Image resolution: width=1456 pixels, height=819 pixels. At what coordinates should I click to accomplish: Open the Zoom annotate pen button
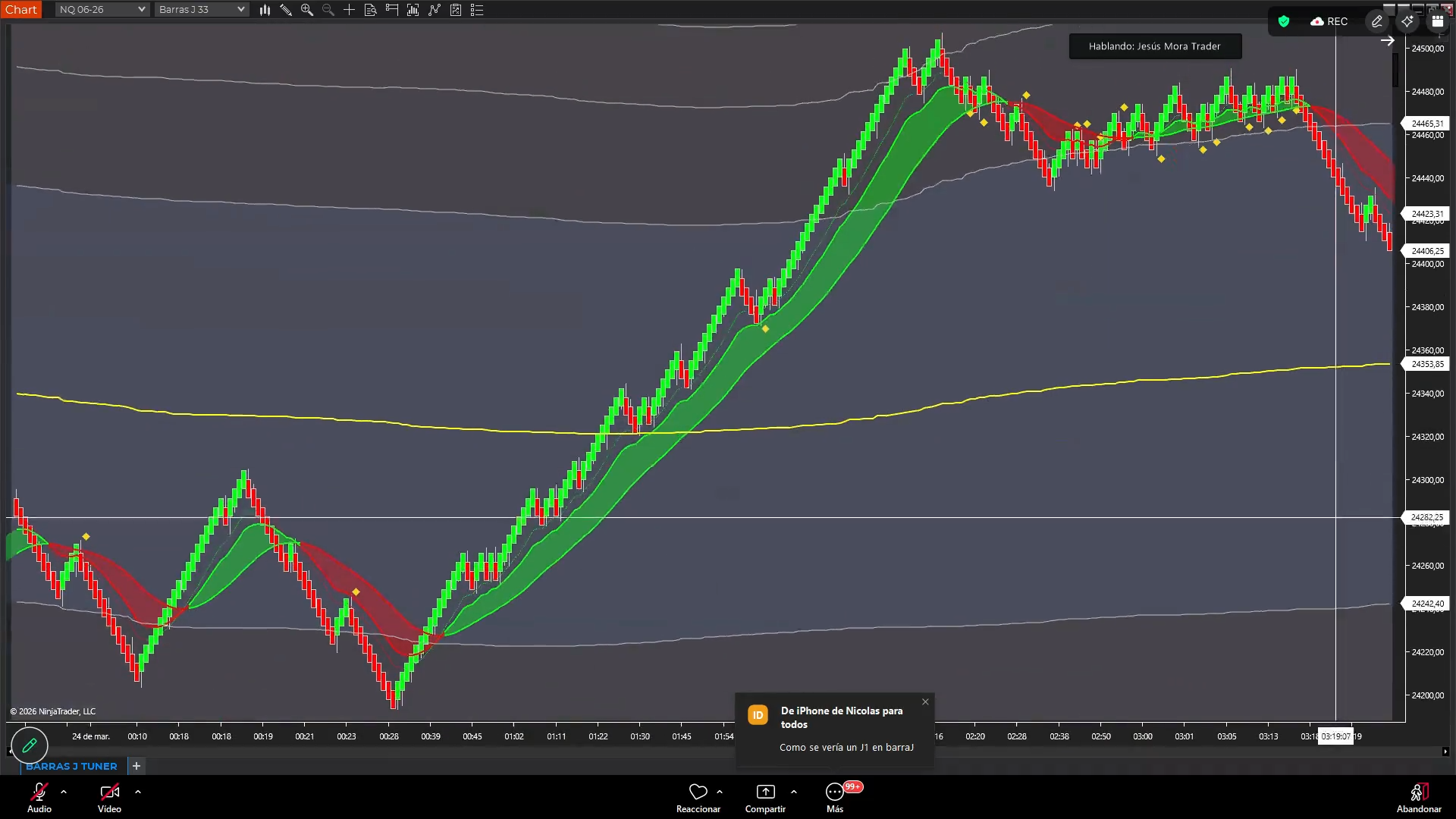(1377, 21)
